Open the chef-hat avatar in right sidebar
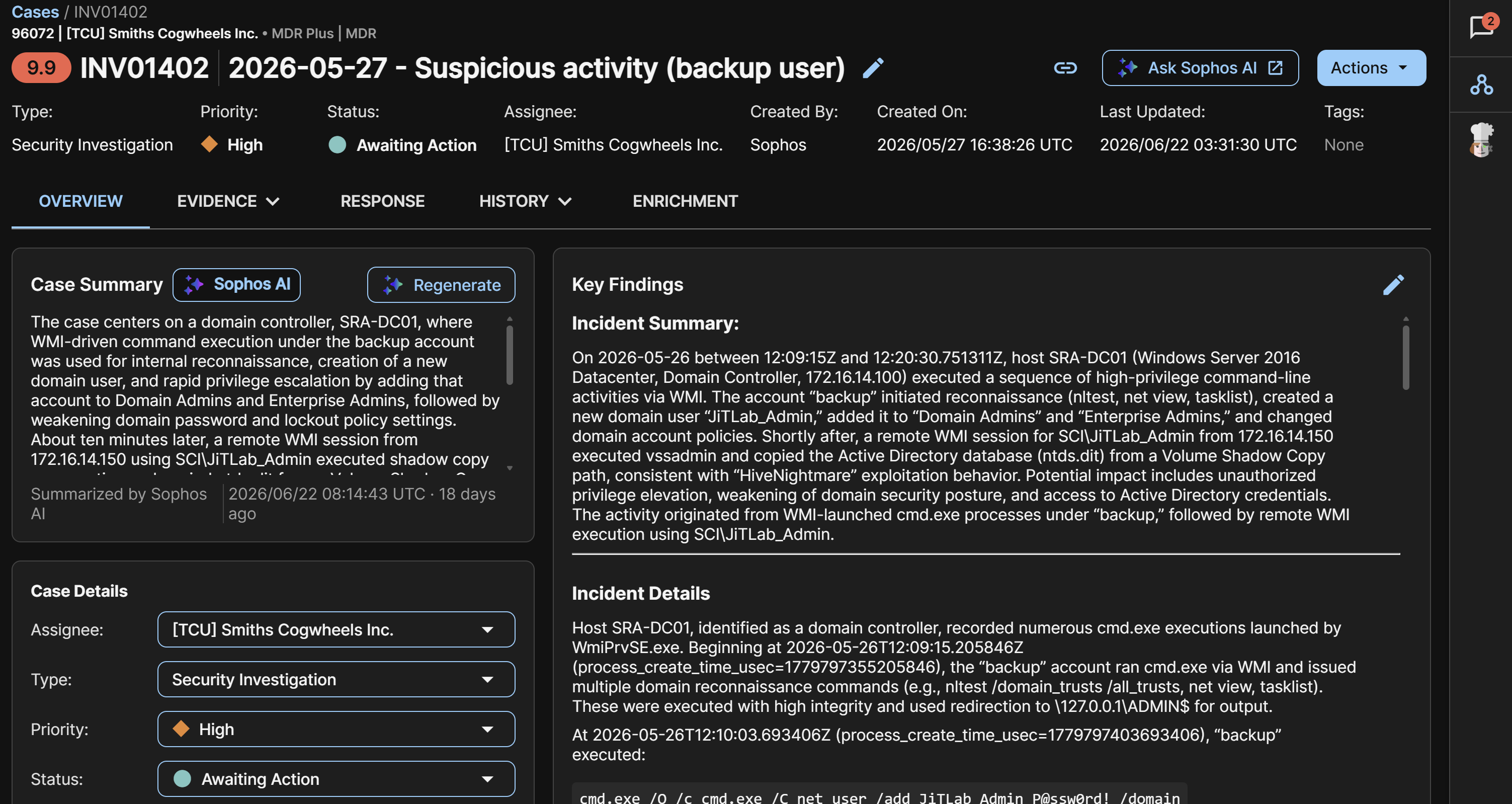 click(x=1481, y=139)
